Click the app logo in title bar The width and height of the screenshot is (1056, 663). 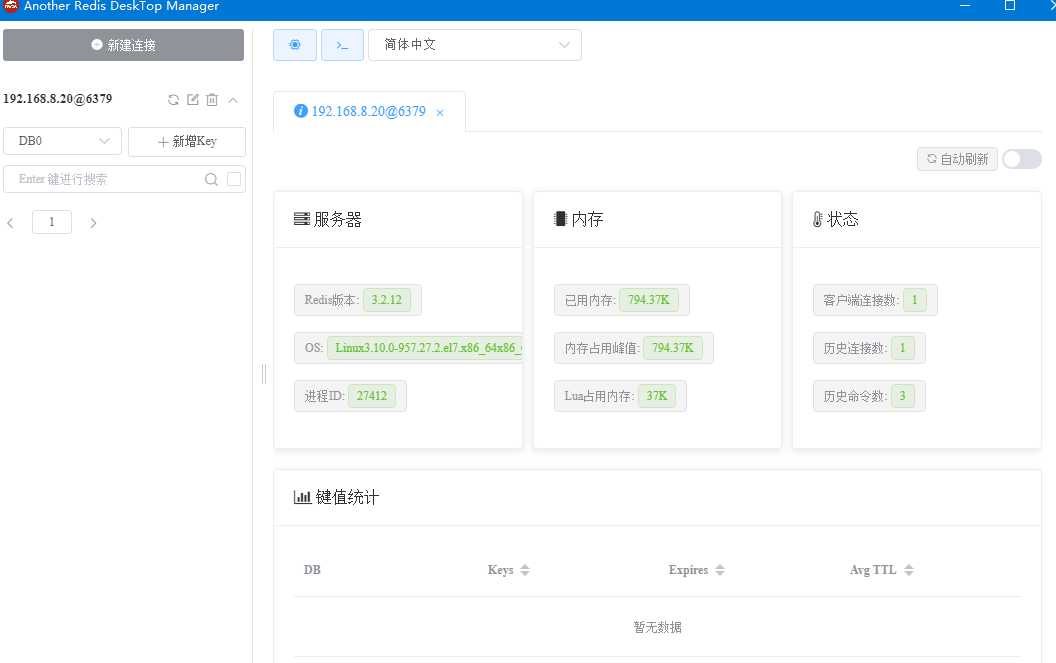pyautogui.click(x=11, y=6)
